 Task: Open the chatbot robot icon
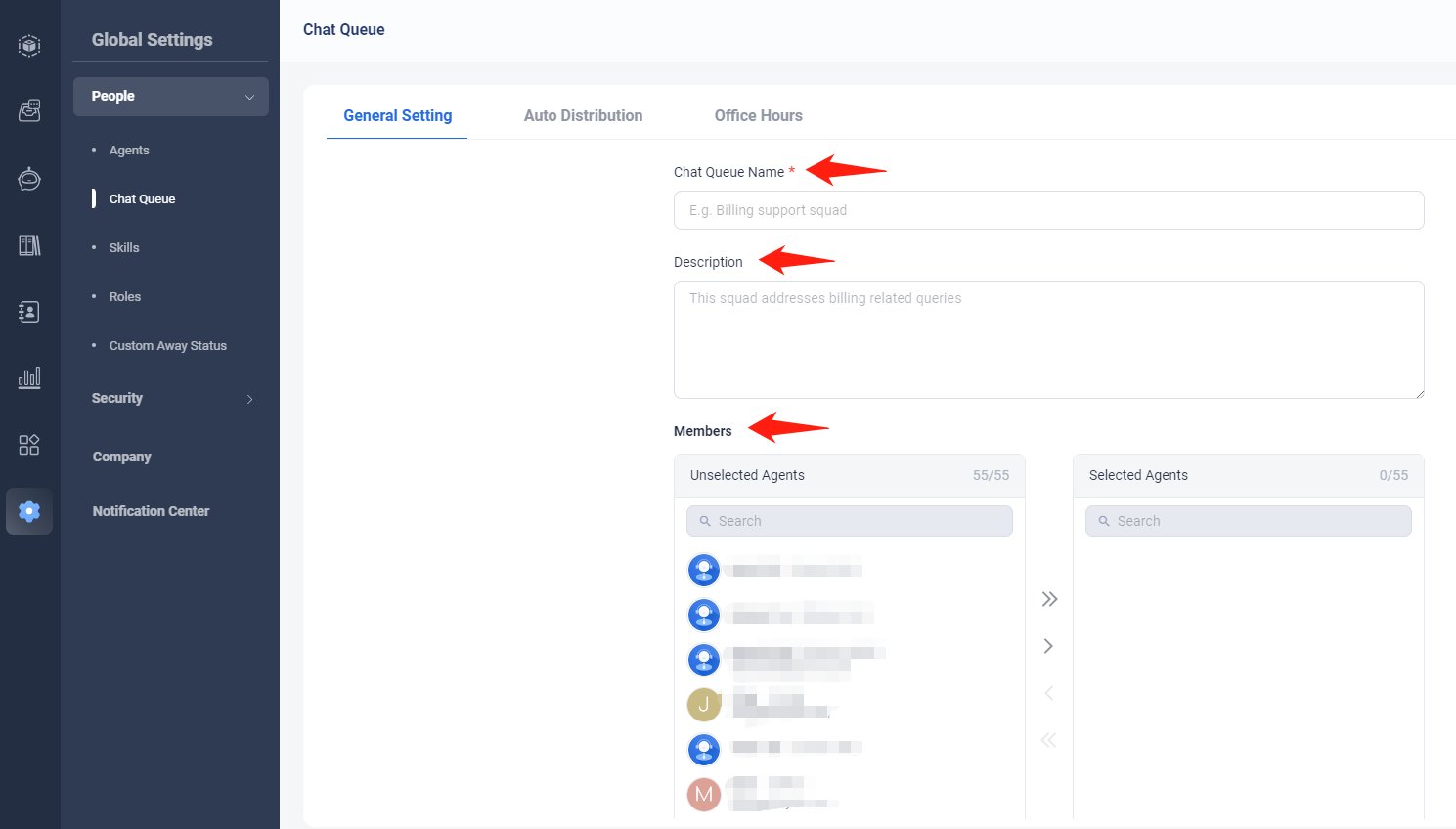pos(29,179)
